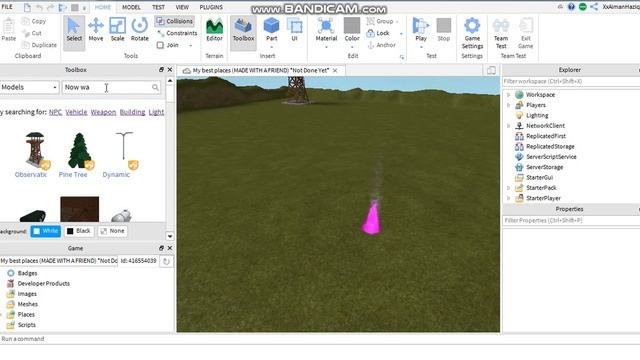Click the toolbox search magnifier icon
The image size is (640, 360).
(x=156, y=87)
